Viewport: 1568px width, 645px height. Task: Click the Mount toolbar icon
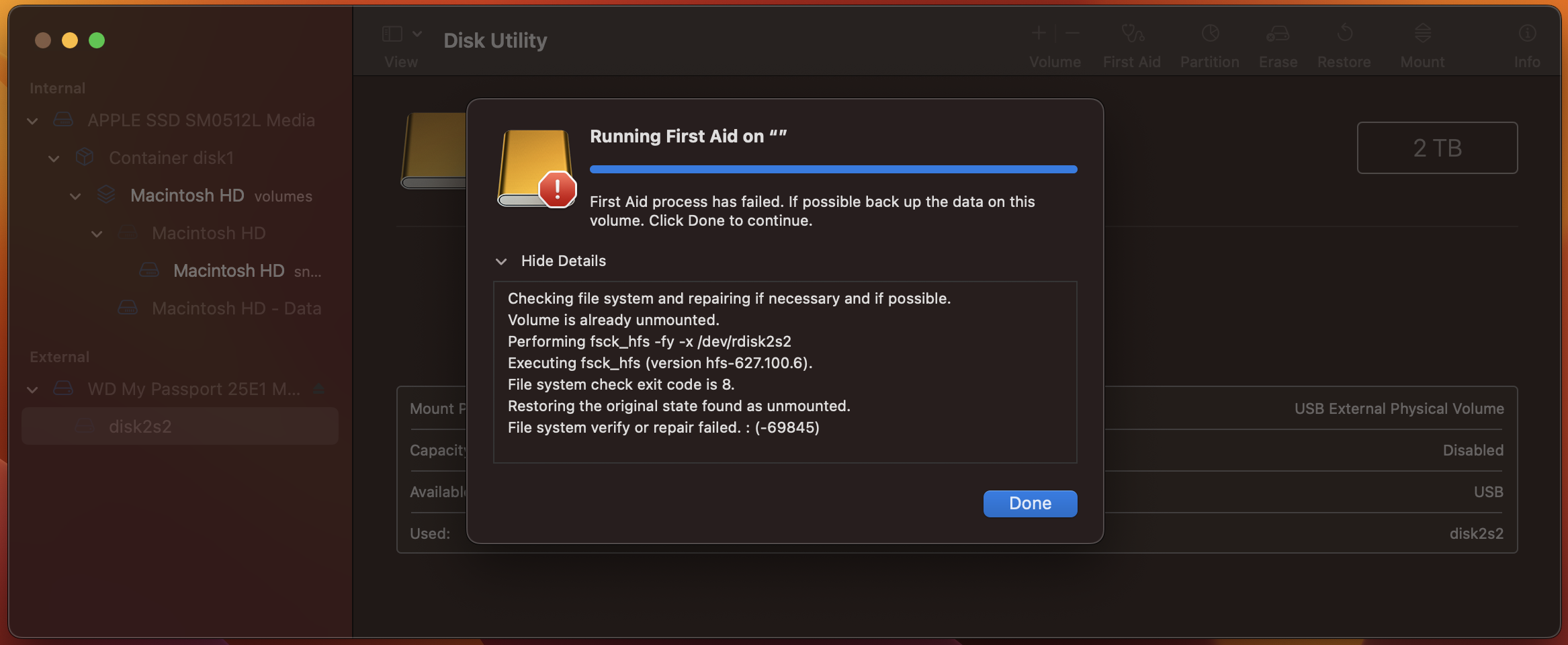1422,34
